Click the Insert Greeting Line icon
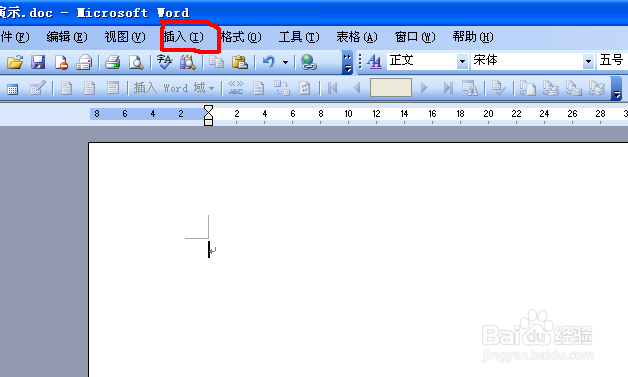Image resolution: width=628 pixels, height=377 pixels. tap(90, 88)
